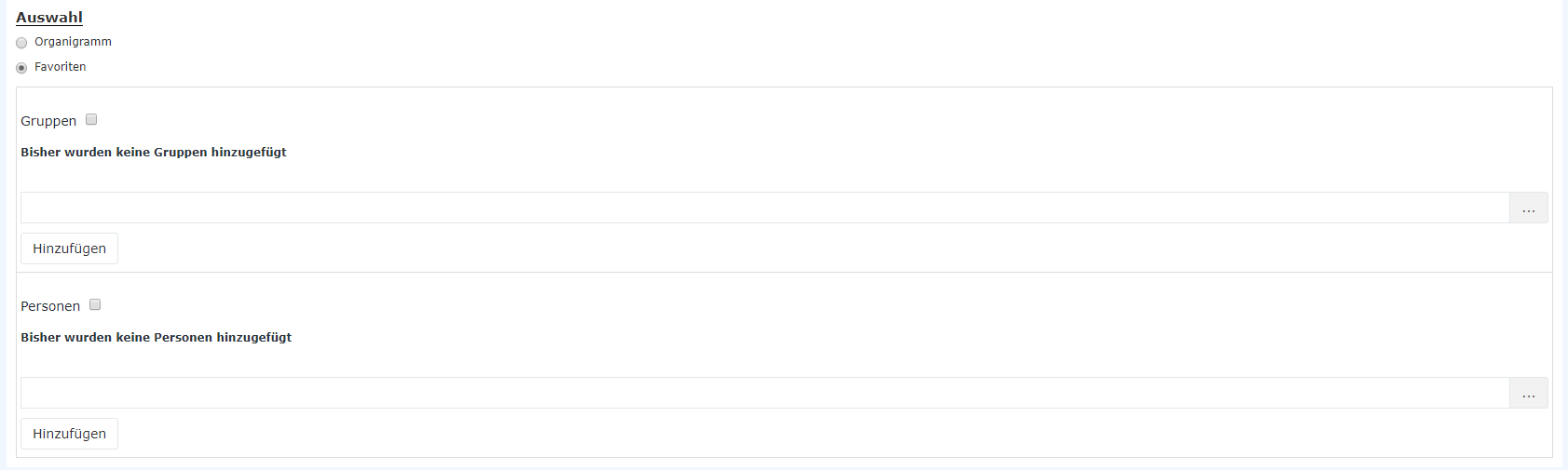
Task: Click the Favoriten label text
Action: pos(61,67)
